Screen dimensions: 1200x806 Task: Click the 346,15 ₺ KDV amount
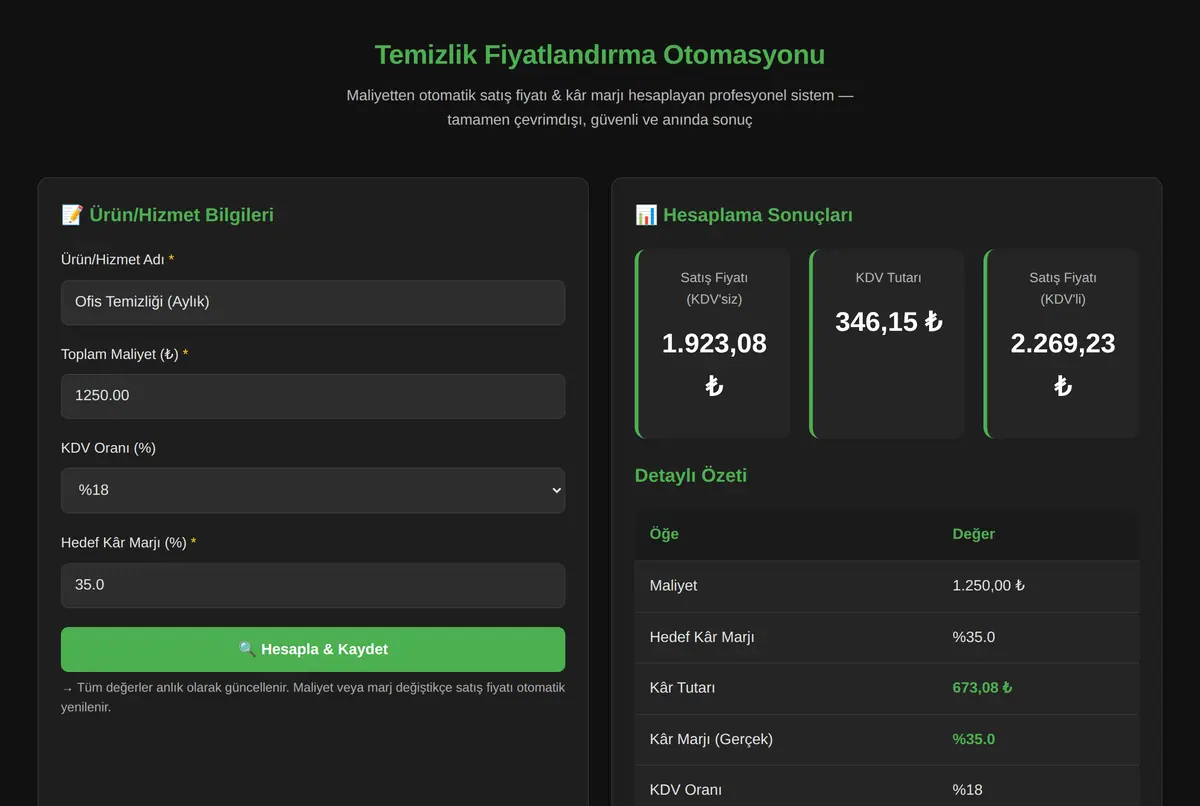coord(889,322)
